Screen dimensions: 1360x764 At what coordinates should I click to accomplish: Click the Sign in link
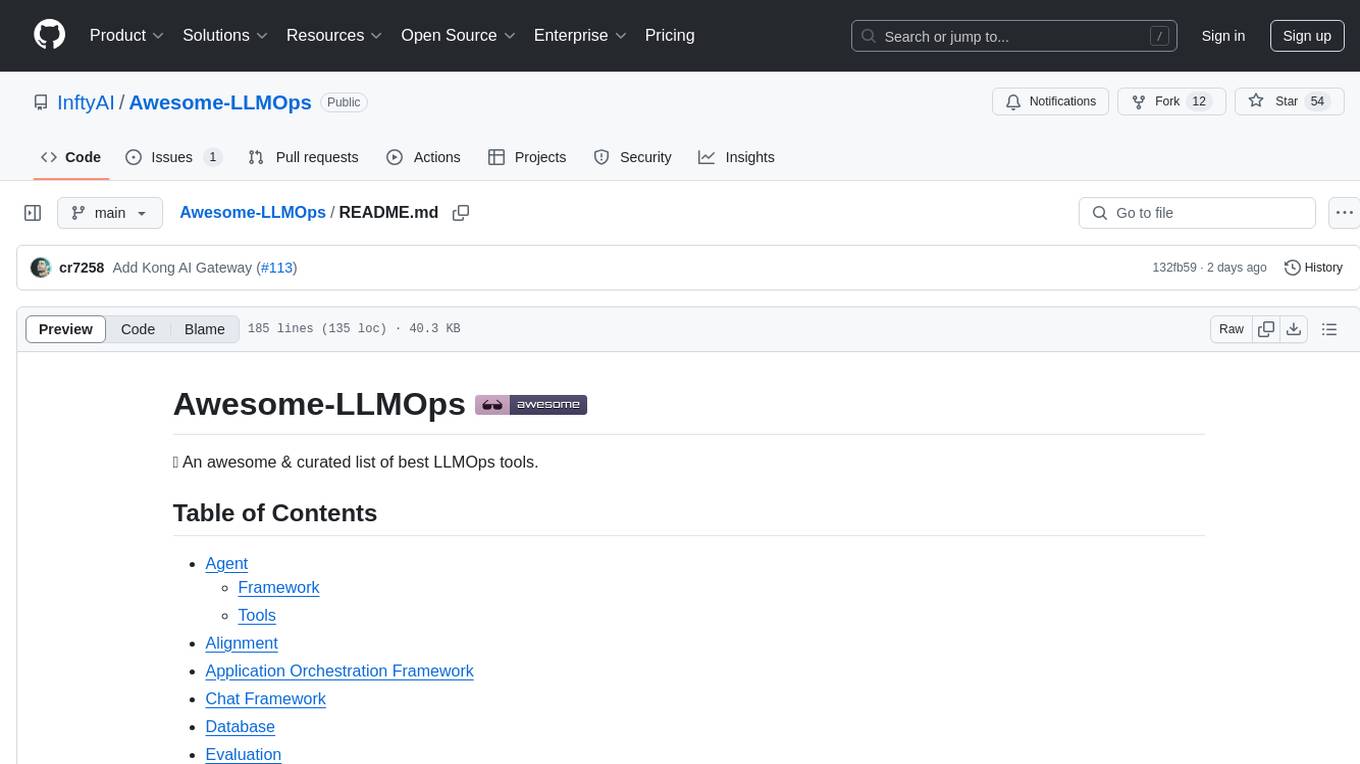1223,36
